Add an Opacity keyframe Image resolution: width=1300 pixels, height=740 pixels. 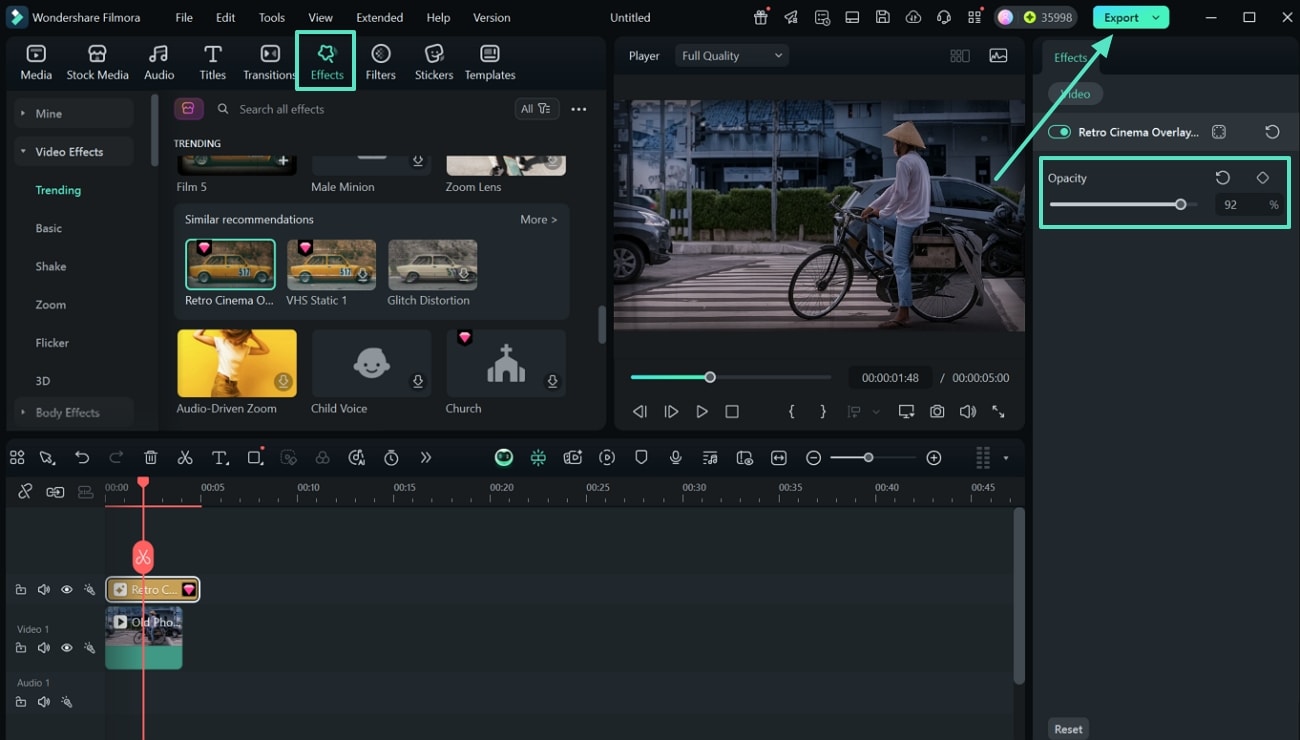pyautogui.click(x=1262, y=178)
